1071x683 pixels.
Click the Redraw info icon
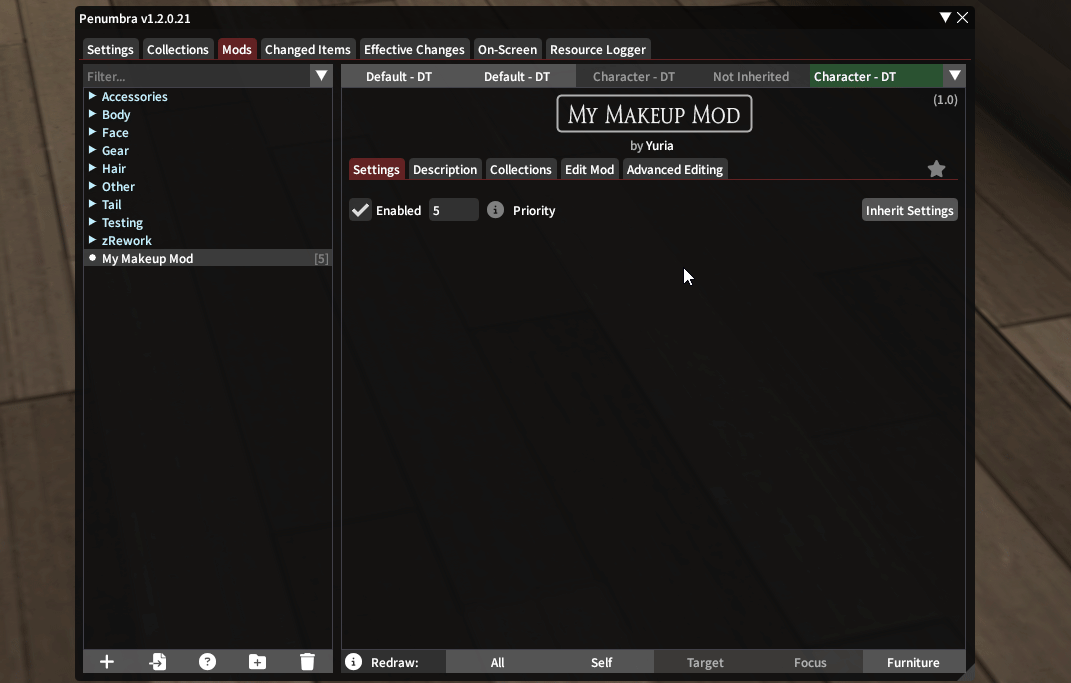pos(353,662)
